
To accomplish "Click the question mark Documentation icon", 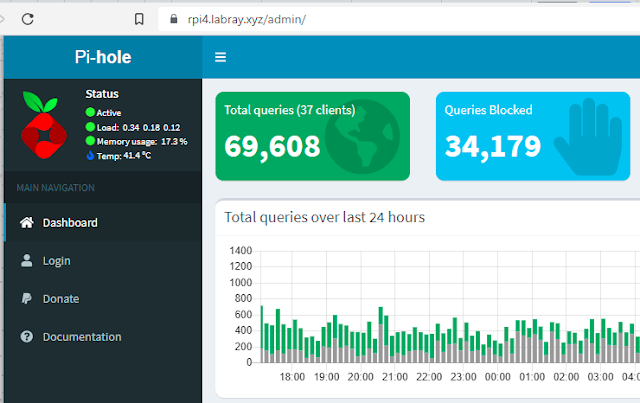I will 27,336.
